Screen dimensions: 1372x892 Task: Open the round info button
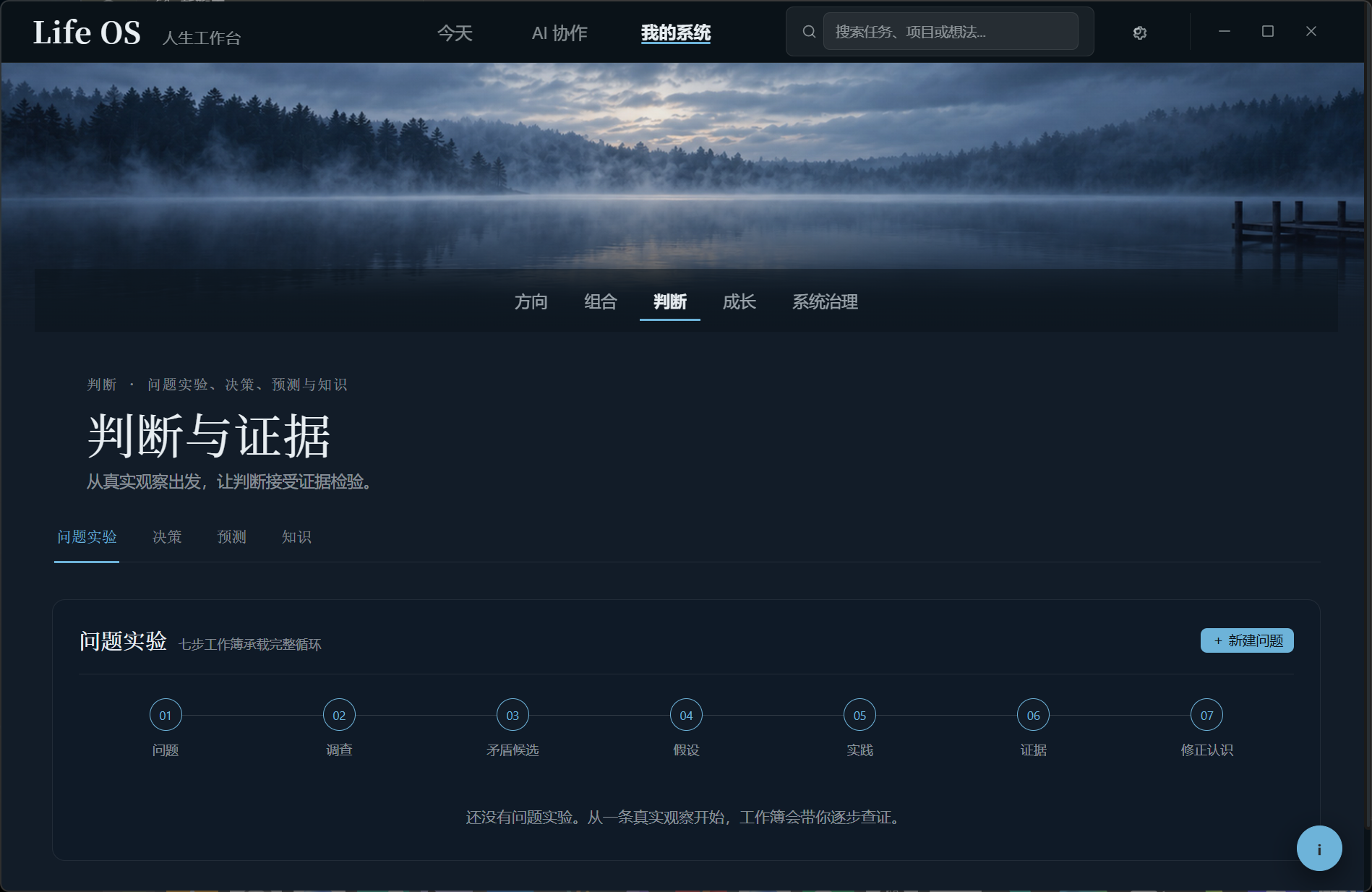[1319, 849]
